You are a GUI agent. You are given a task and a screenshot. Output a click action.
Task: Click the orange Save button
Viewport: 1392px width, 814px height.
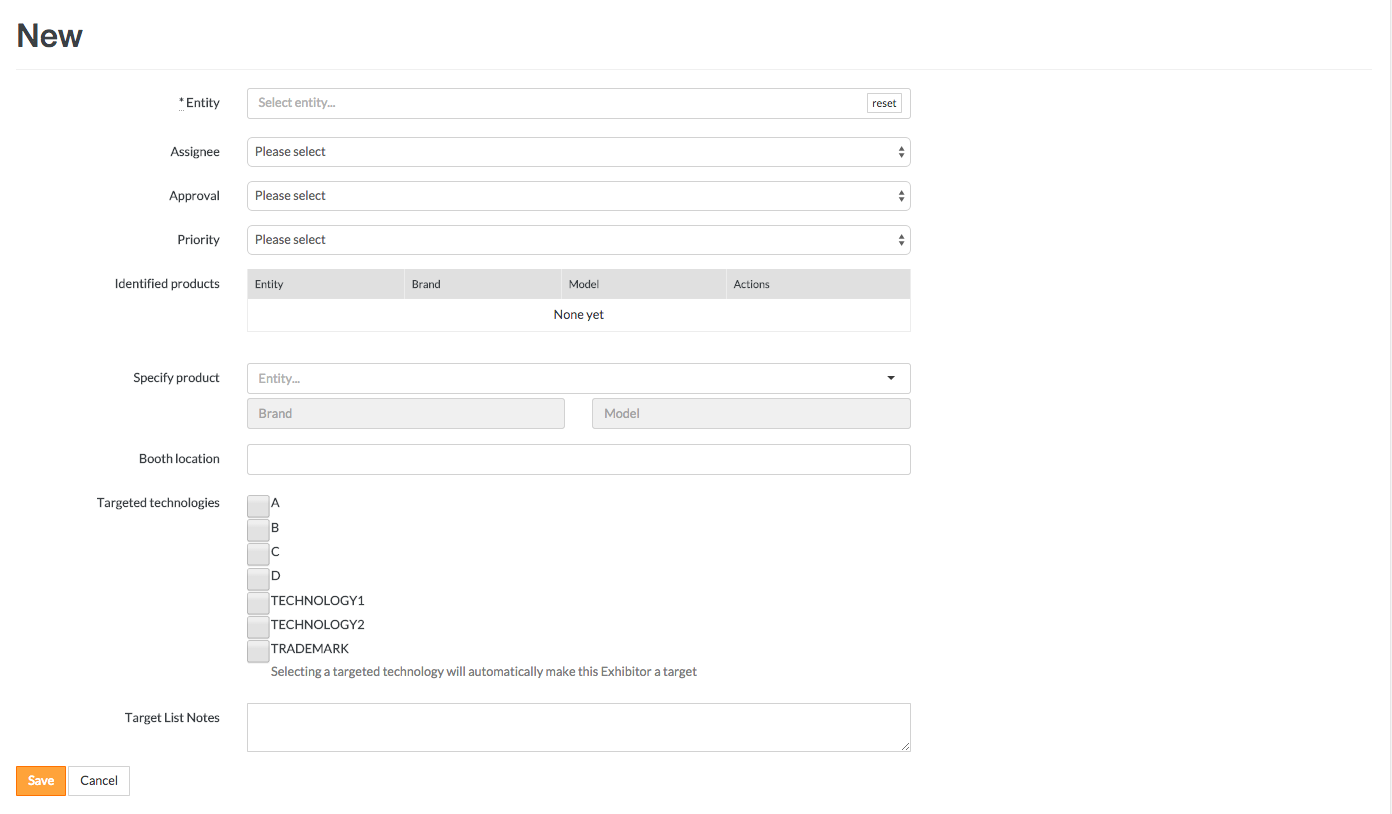point(41,781)
